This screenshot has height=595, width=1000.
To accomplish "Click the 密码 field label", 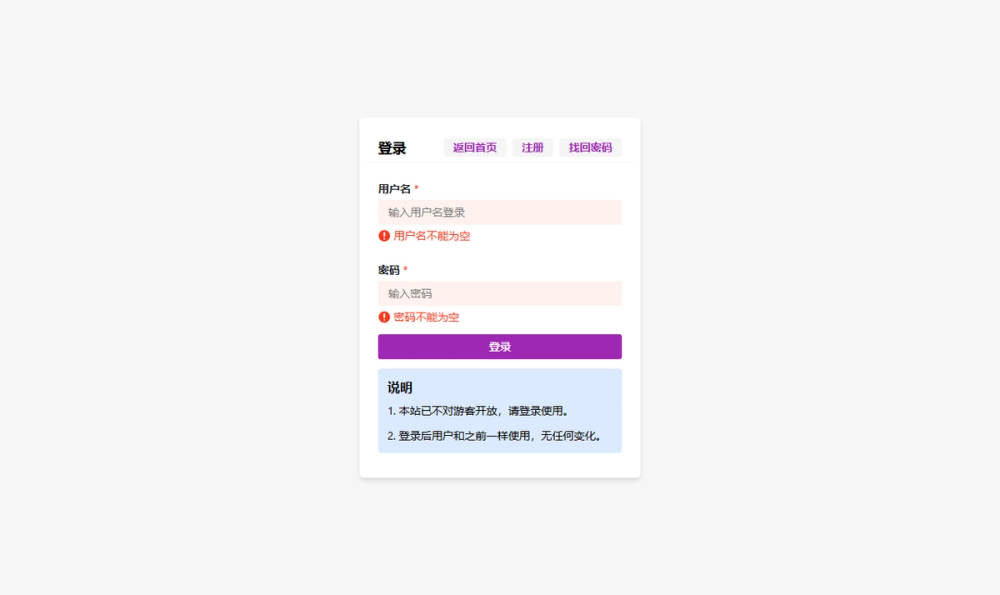I will click(x=388, y=268).
